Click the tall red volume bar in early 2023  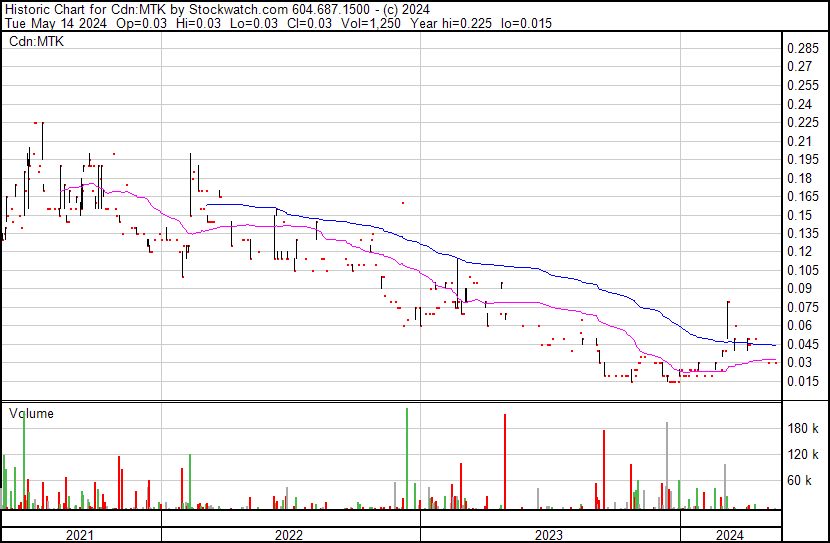[x=505, y=461]
